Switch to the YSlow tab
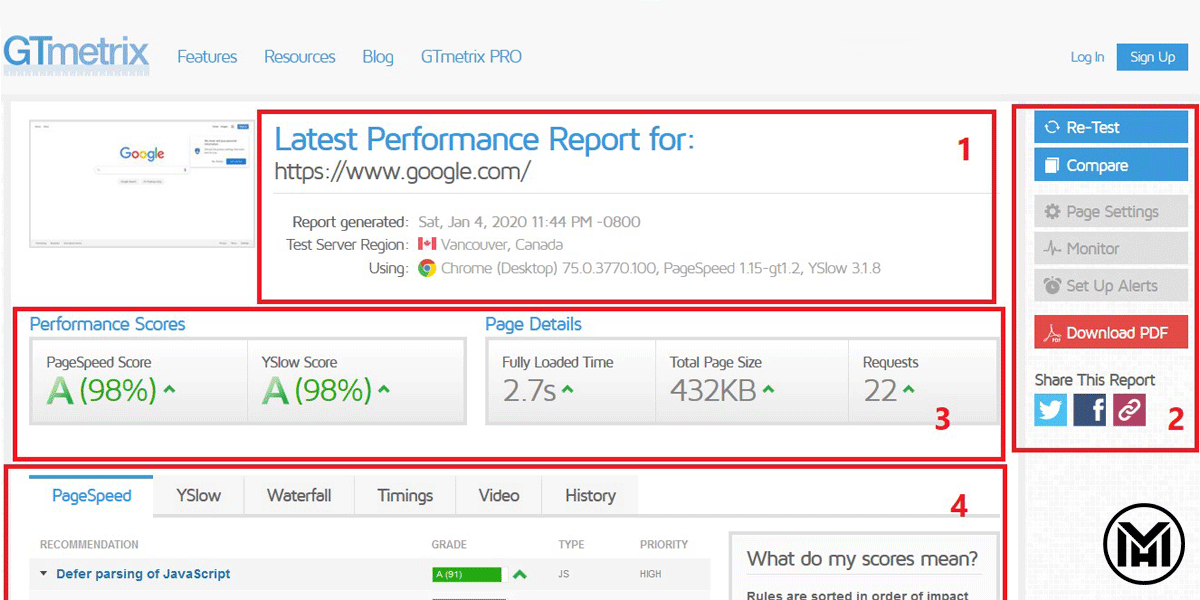This screenshot has height=600, width=1200. [x=198, y=495]
